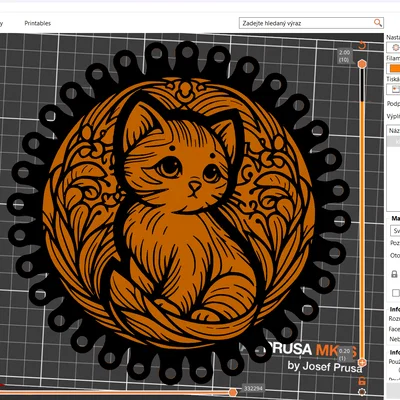The width and height of the screenshot is (400, 400).
Task: Toggle the orange lock icon below the layer slider
Action: (362, 381)
